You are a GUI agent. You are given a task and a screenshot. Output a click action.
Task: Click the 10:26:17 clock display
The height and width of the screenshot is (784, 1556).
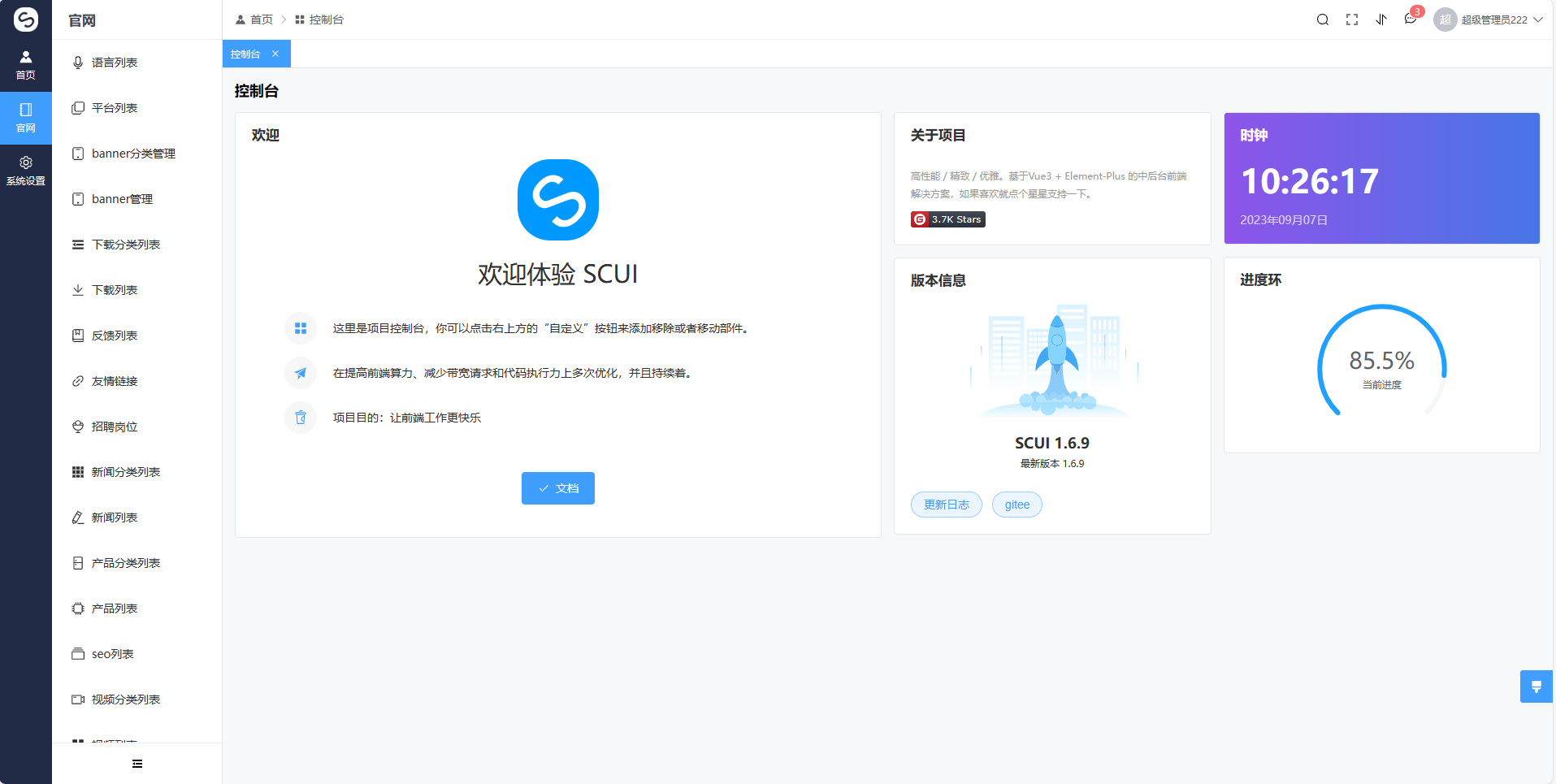point(1310,181)
